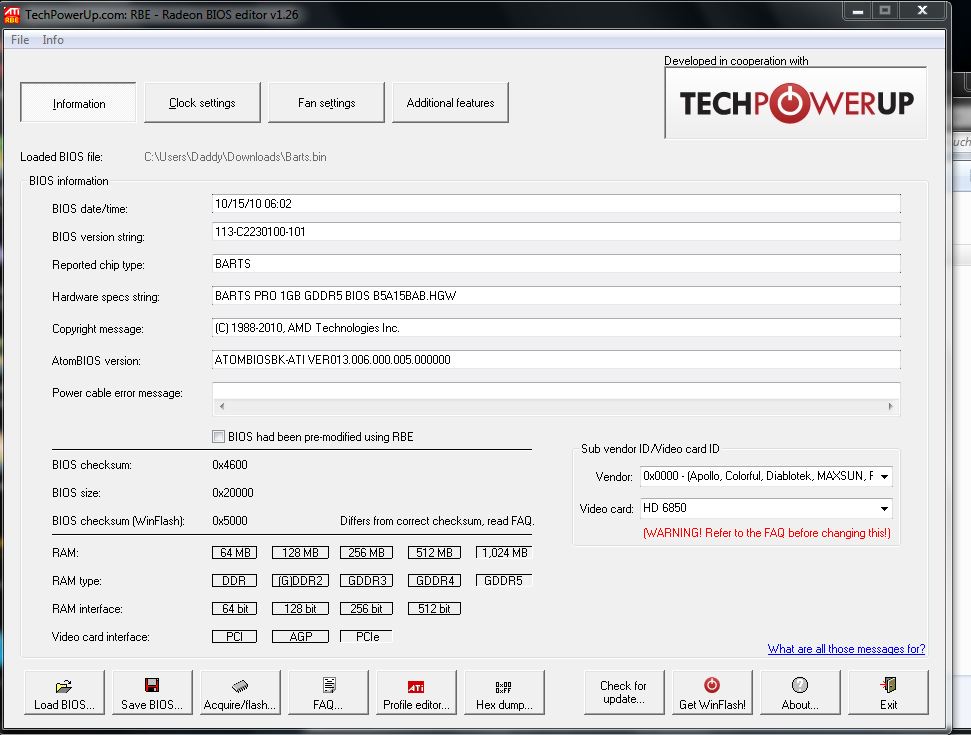Click the (G)DDR2 RAM type indicator
The width and height of the screenshot is (971, 735).
(300, 580)
